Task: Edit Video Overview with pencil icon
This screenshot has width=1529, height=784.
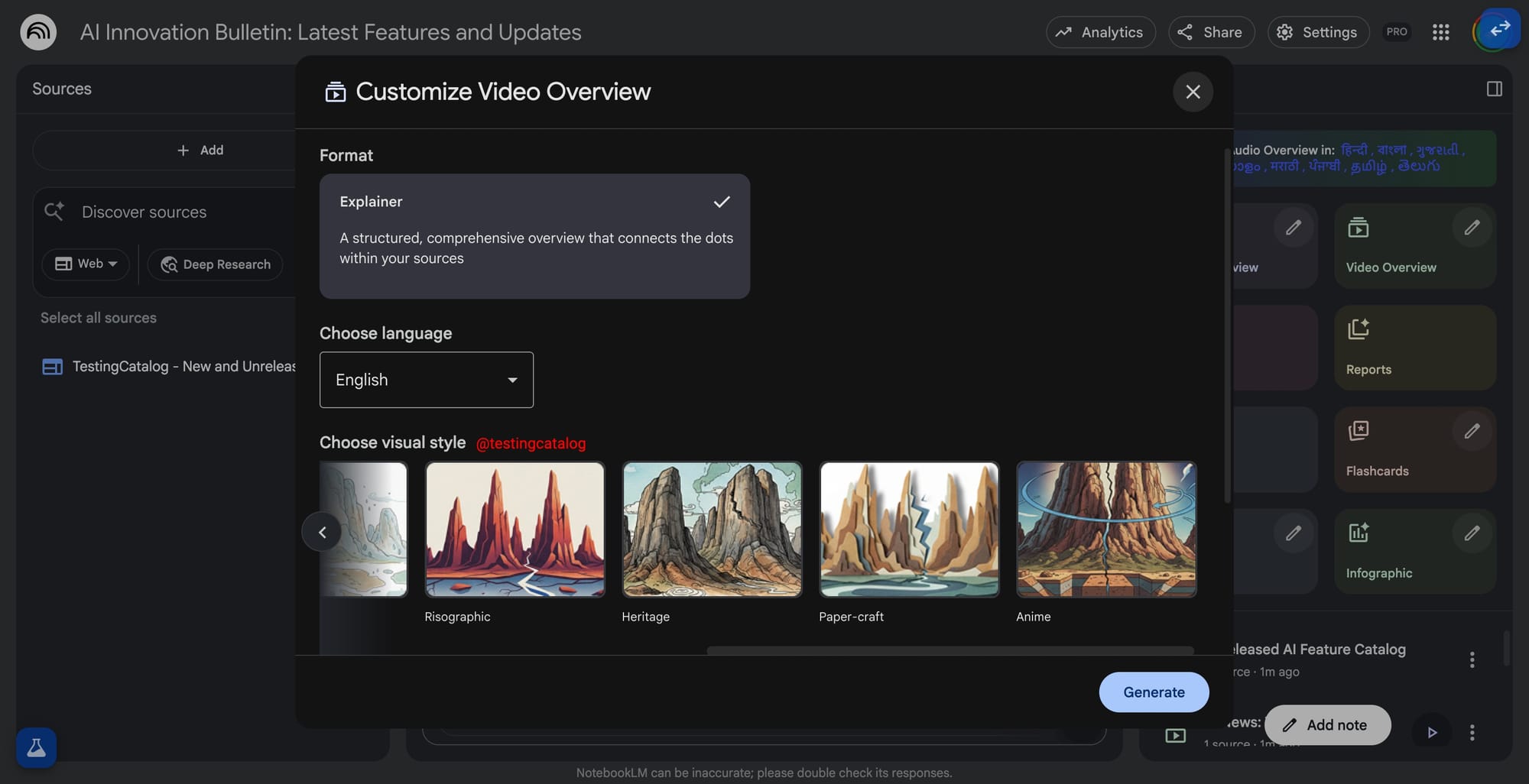Action: tap(1472, 228)
